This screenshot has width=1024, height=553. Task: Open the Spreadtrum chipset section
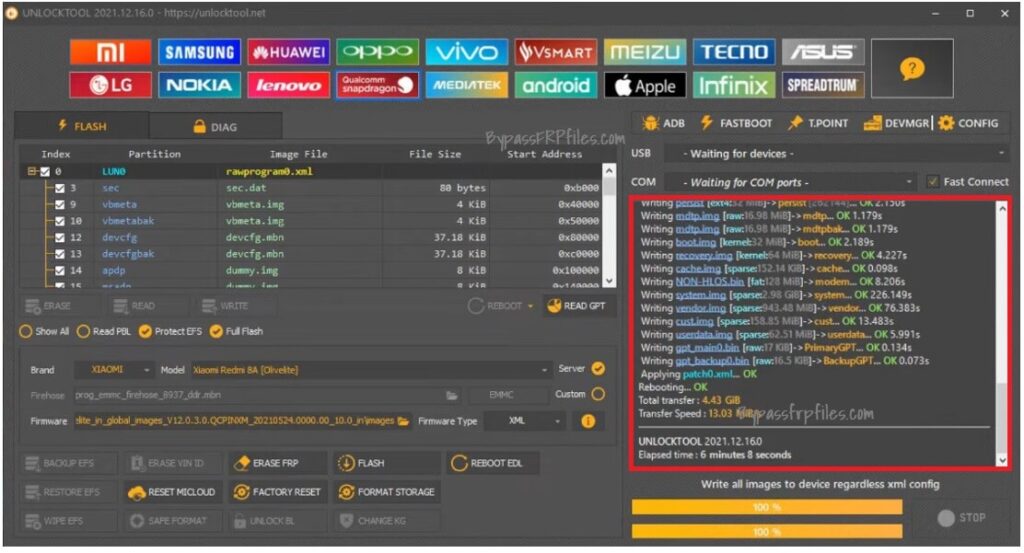click(823, 85)
